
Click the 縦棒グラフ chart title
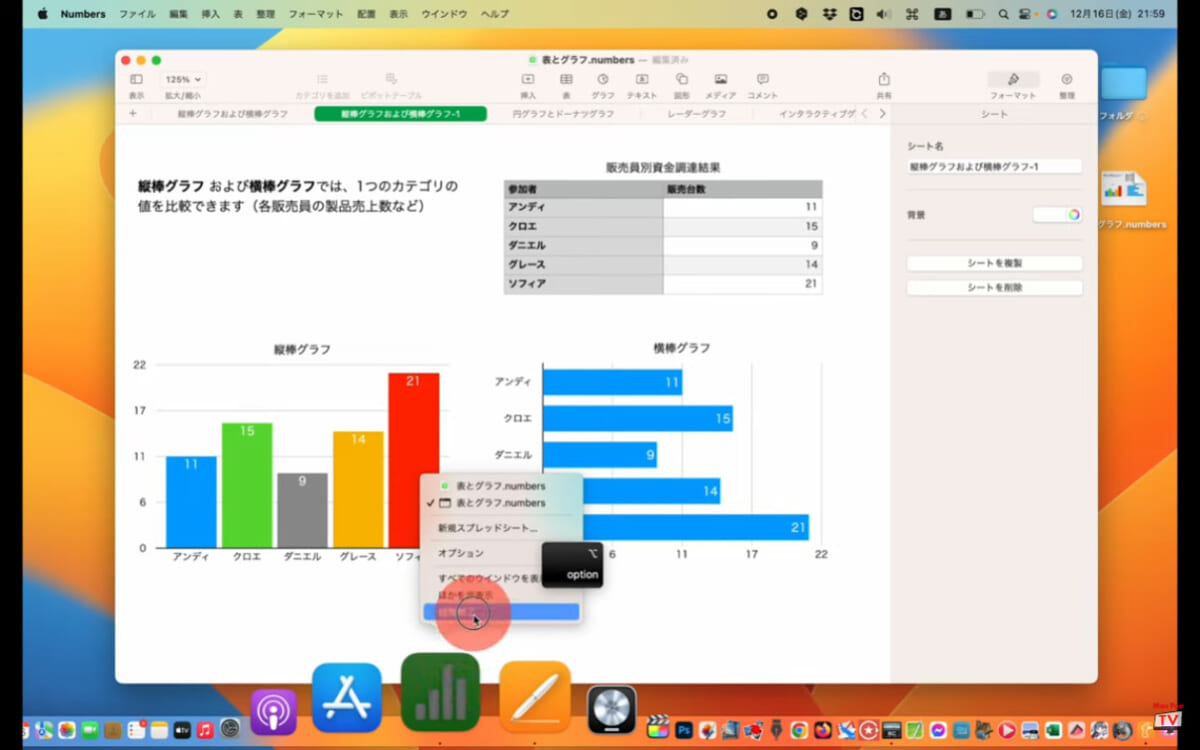(302, 350)
